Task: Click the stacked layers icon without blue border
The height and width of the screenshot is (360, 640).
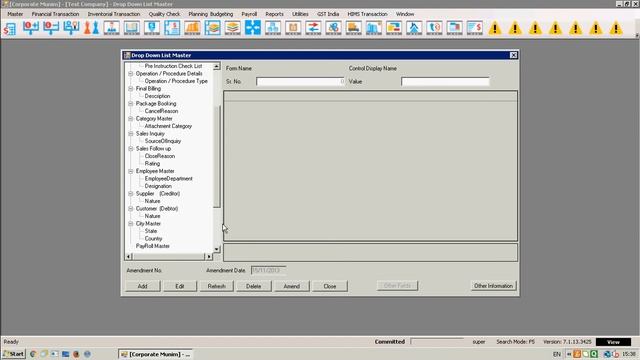Action: [233, 28]
